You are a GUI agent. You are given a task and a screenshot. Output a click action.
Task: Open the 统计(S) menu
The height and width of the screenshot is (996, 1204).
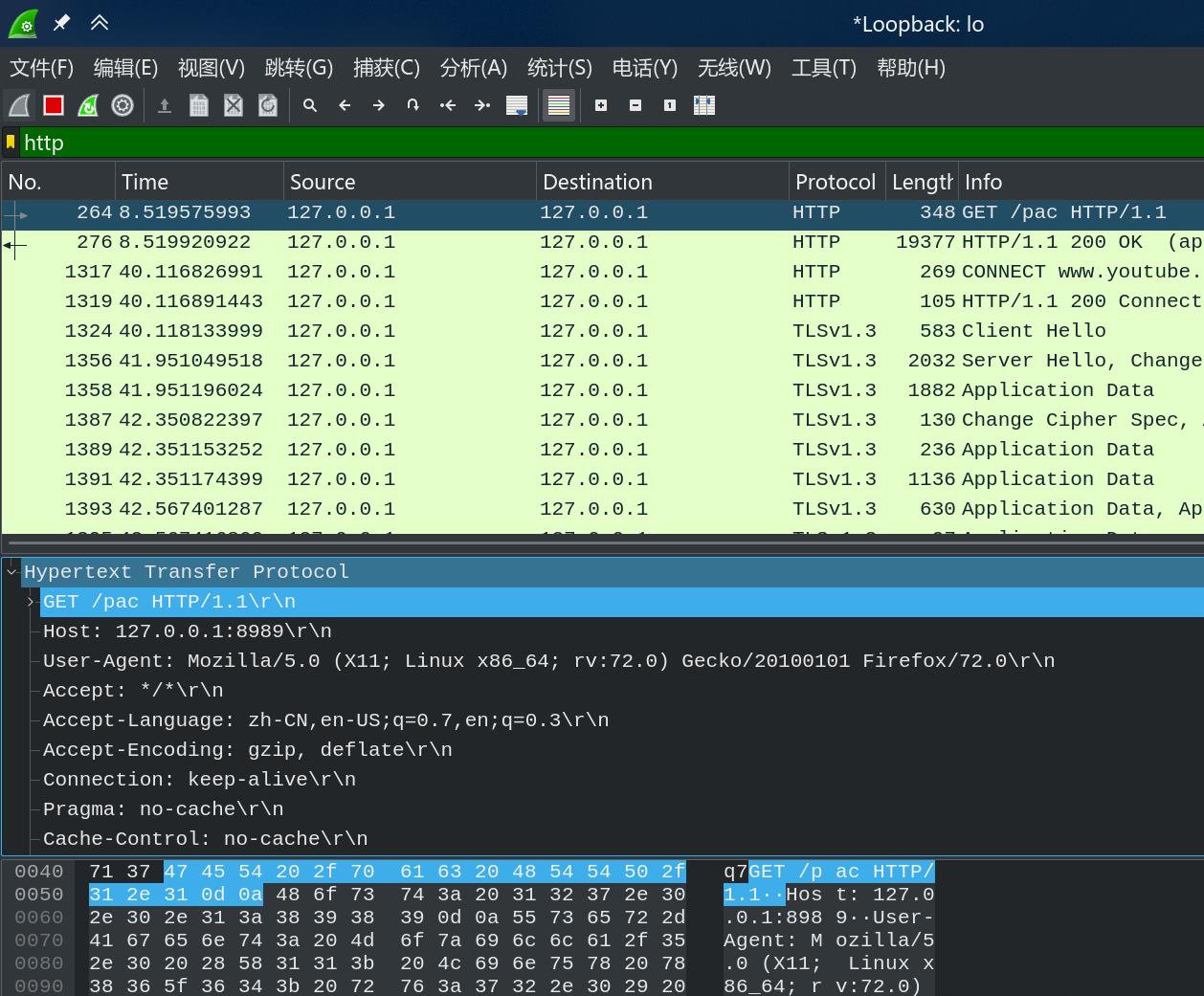click(560, 68)
